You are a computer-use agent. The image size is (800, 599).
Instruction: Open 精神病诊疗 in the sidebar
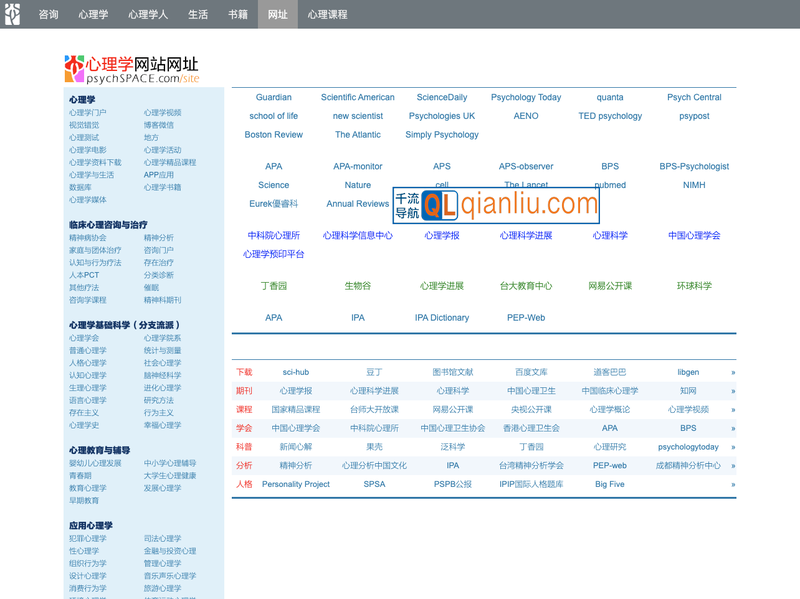coord(88,238)
